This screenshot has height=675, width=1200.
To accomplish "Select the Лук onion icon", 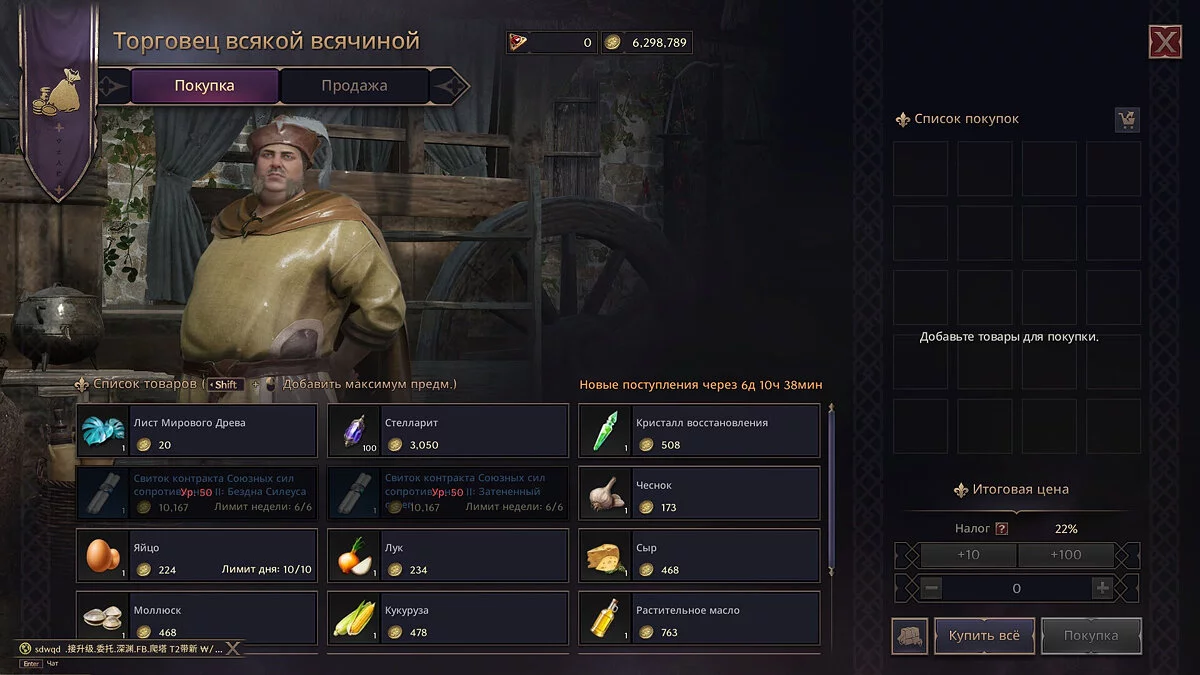I will (x=353, y=555).
